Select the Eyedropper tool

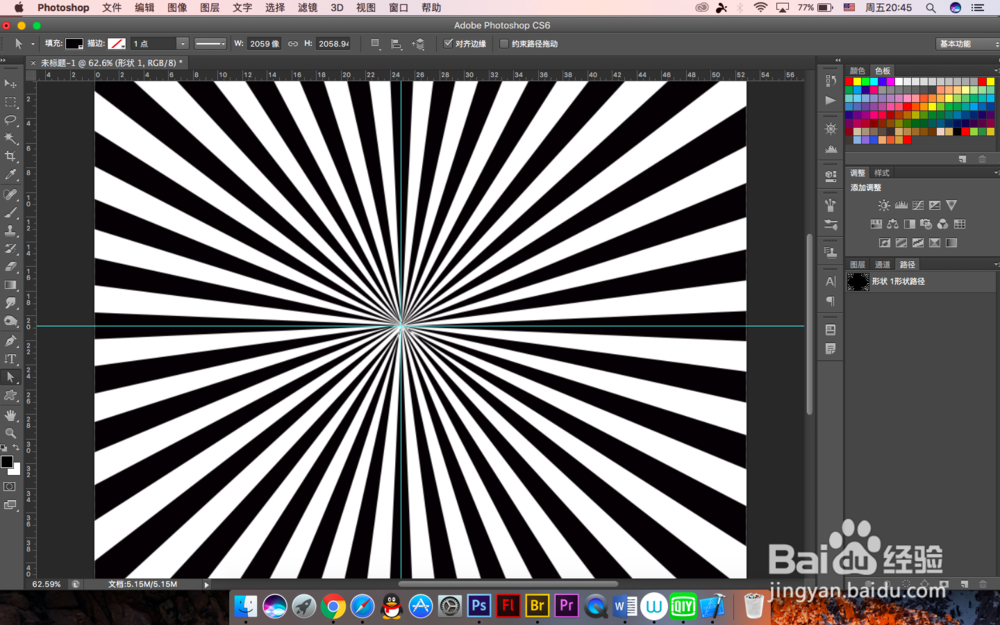[x=10, y=175]
